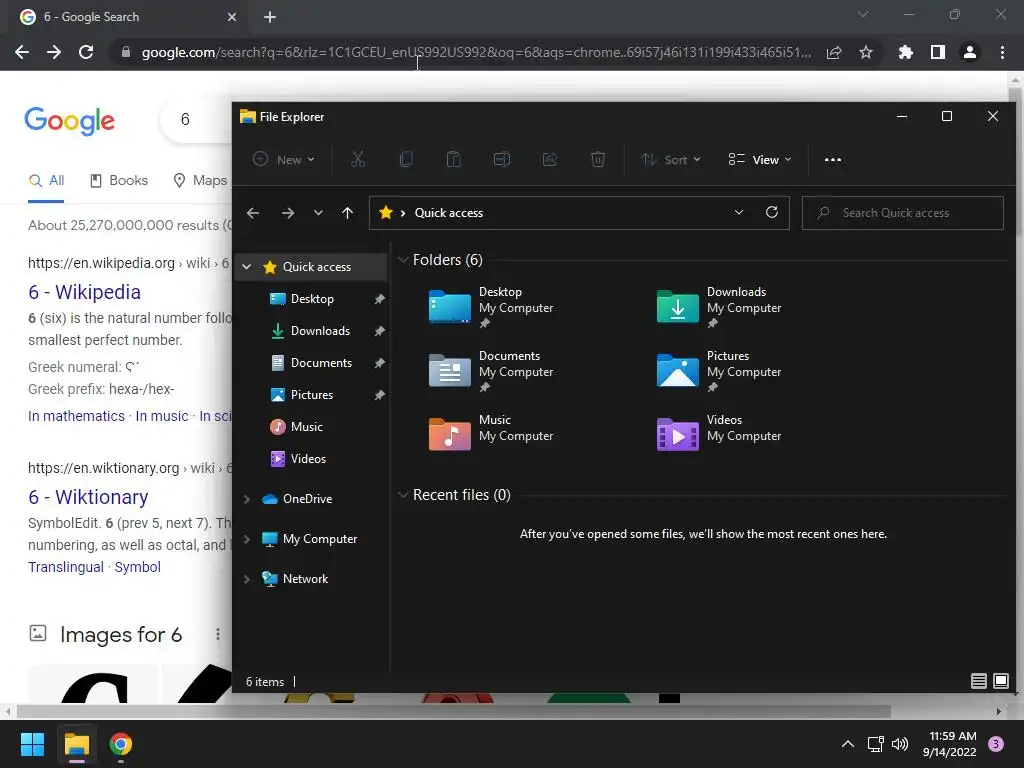Bookmark this page with Chrome star icon
1024x768 pixels.
(x=866, y=52)
